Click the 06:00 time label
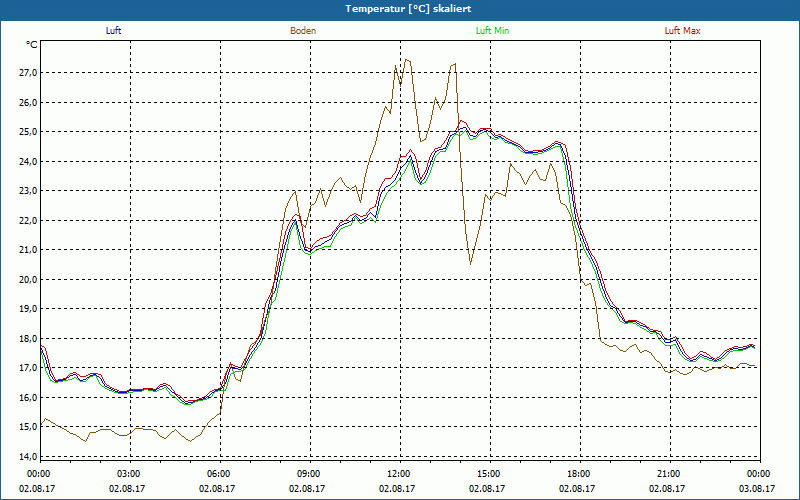The height and width of the screenshot is (500, 800). (x=220, y=474)
